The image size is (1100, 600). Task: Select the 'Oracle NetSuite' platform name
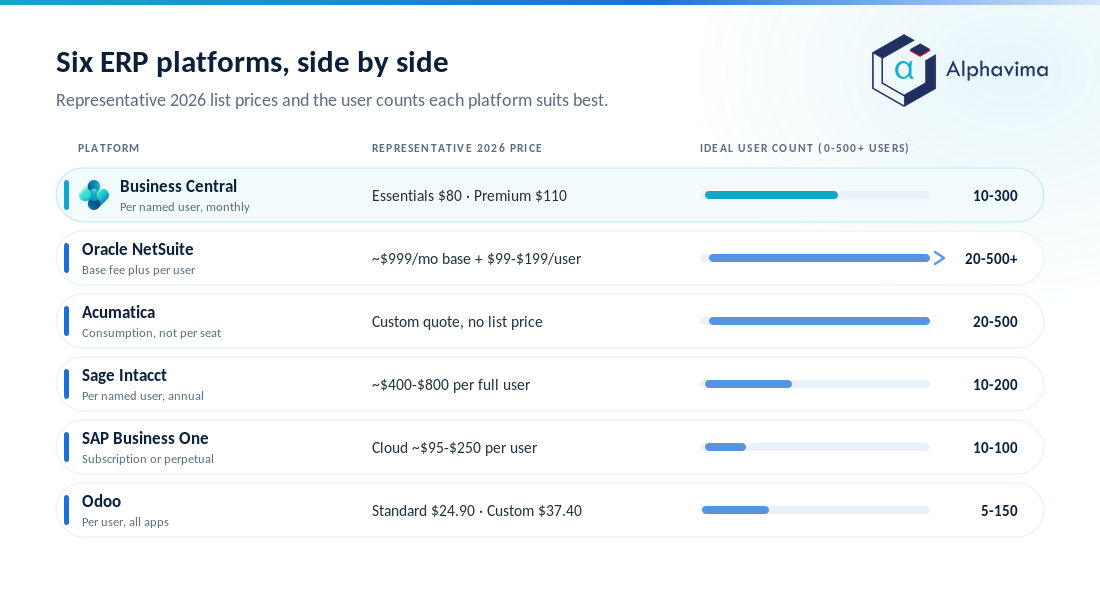click(138, 249)
